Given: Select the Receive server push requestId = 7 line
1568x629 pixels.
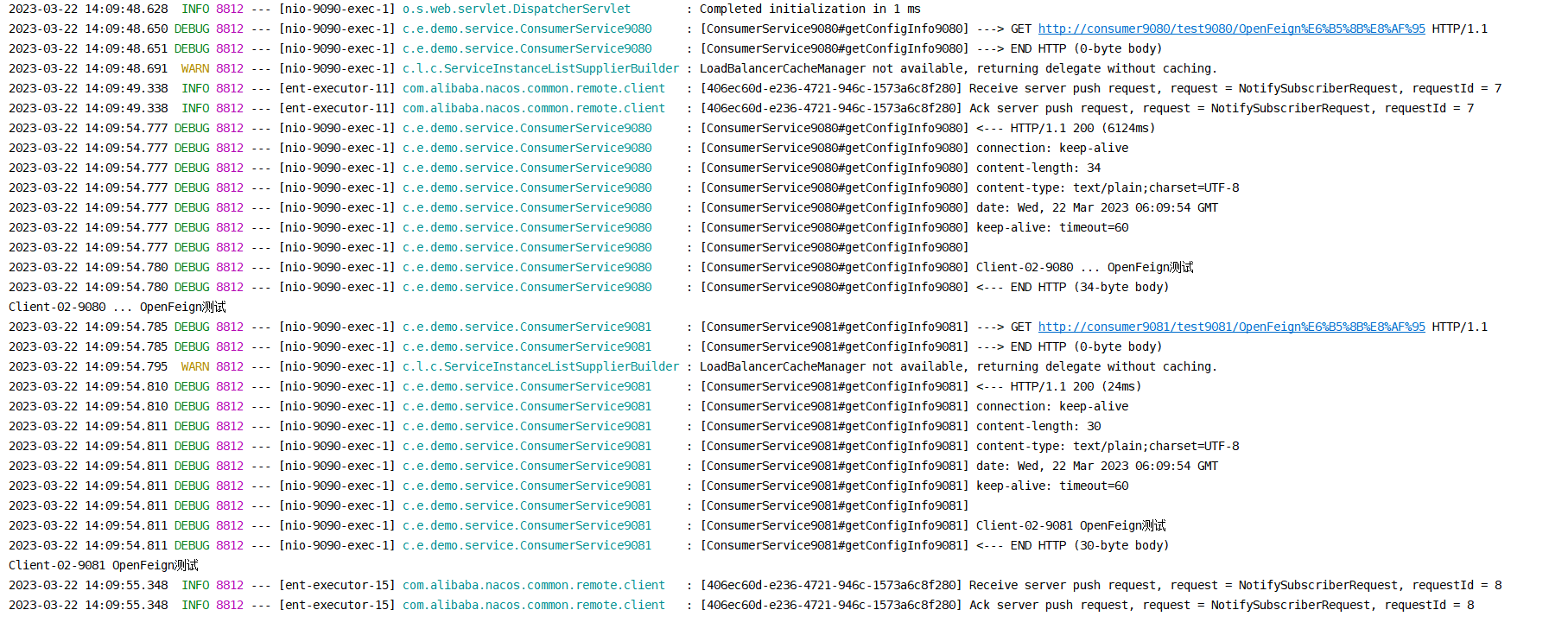Looking at the screenshot, I should tap(755, 88).
